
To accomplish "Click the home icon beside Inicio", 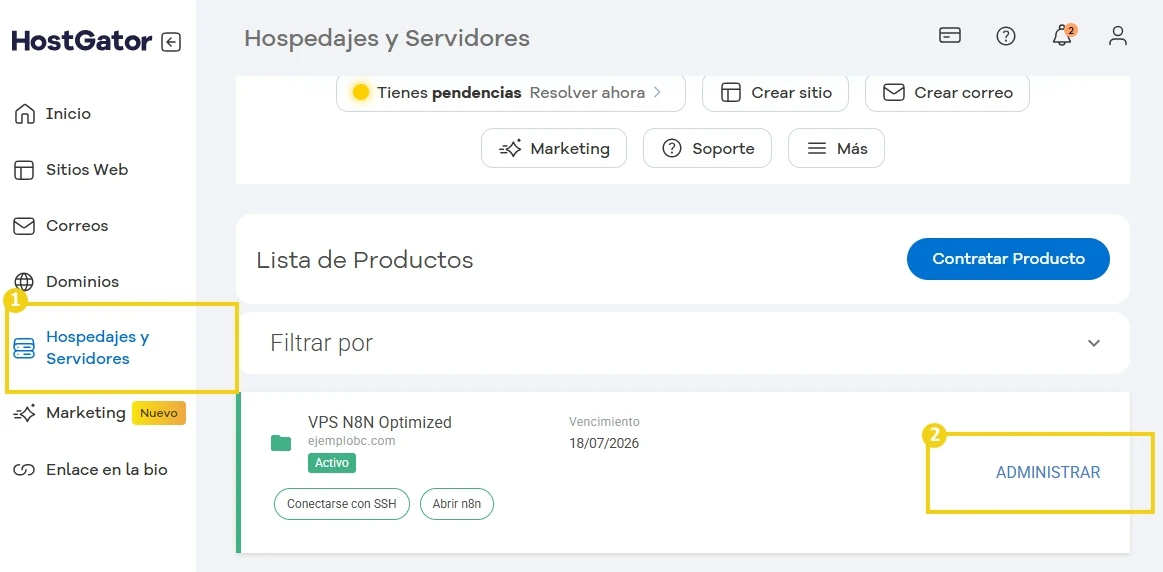I will click(x=24, y=114).
